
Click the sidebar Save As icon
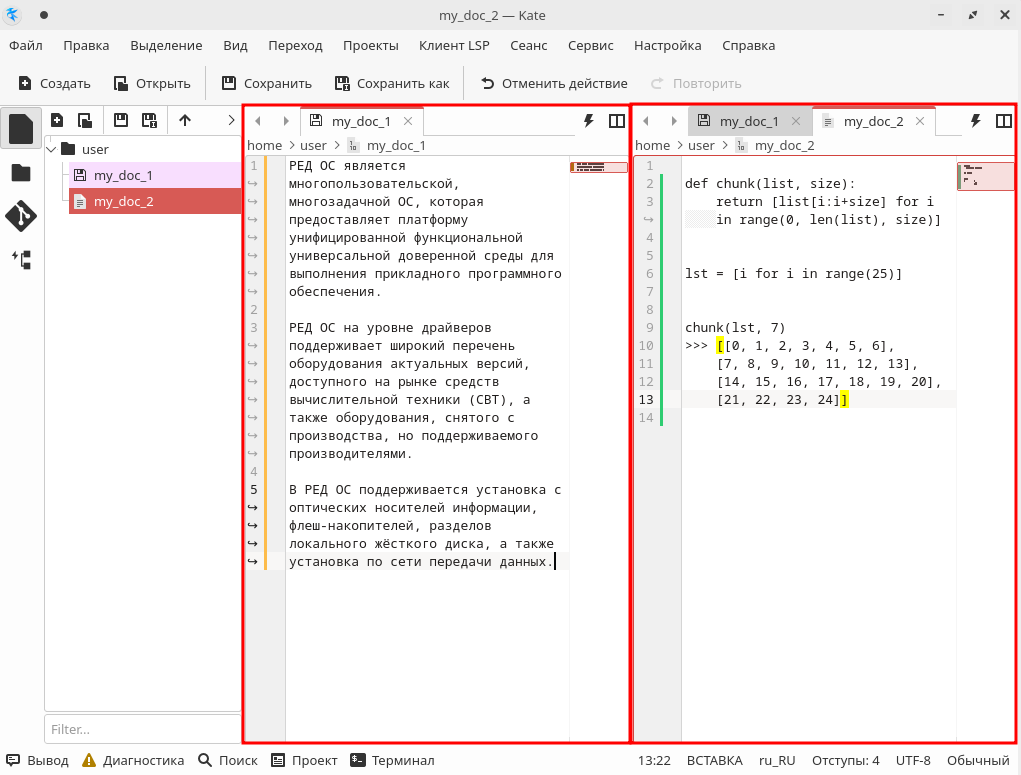149,120
